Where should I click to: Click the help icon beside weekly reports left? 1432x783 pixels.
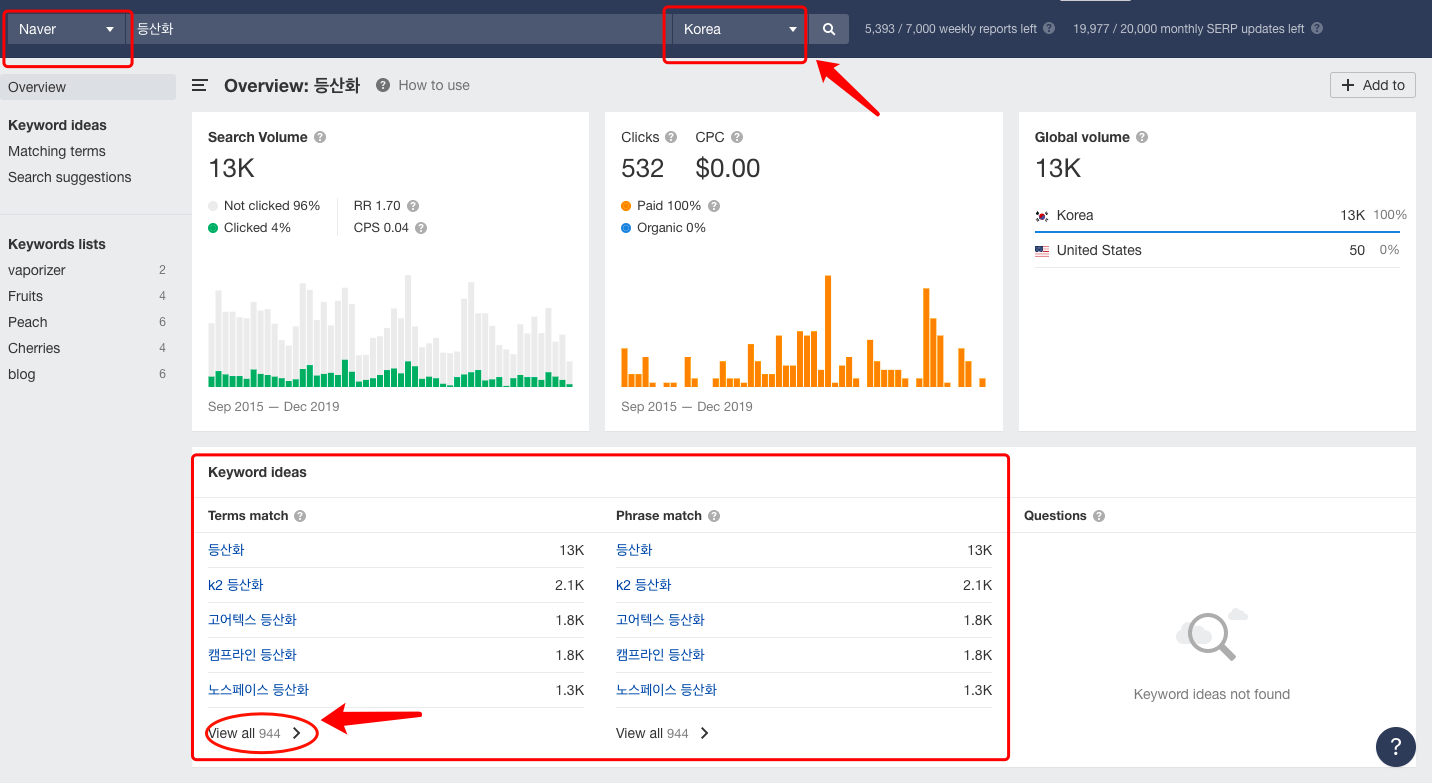pyautogui.click(x=1049, y=29)
